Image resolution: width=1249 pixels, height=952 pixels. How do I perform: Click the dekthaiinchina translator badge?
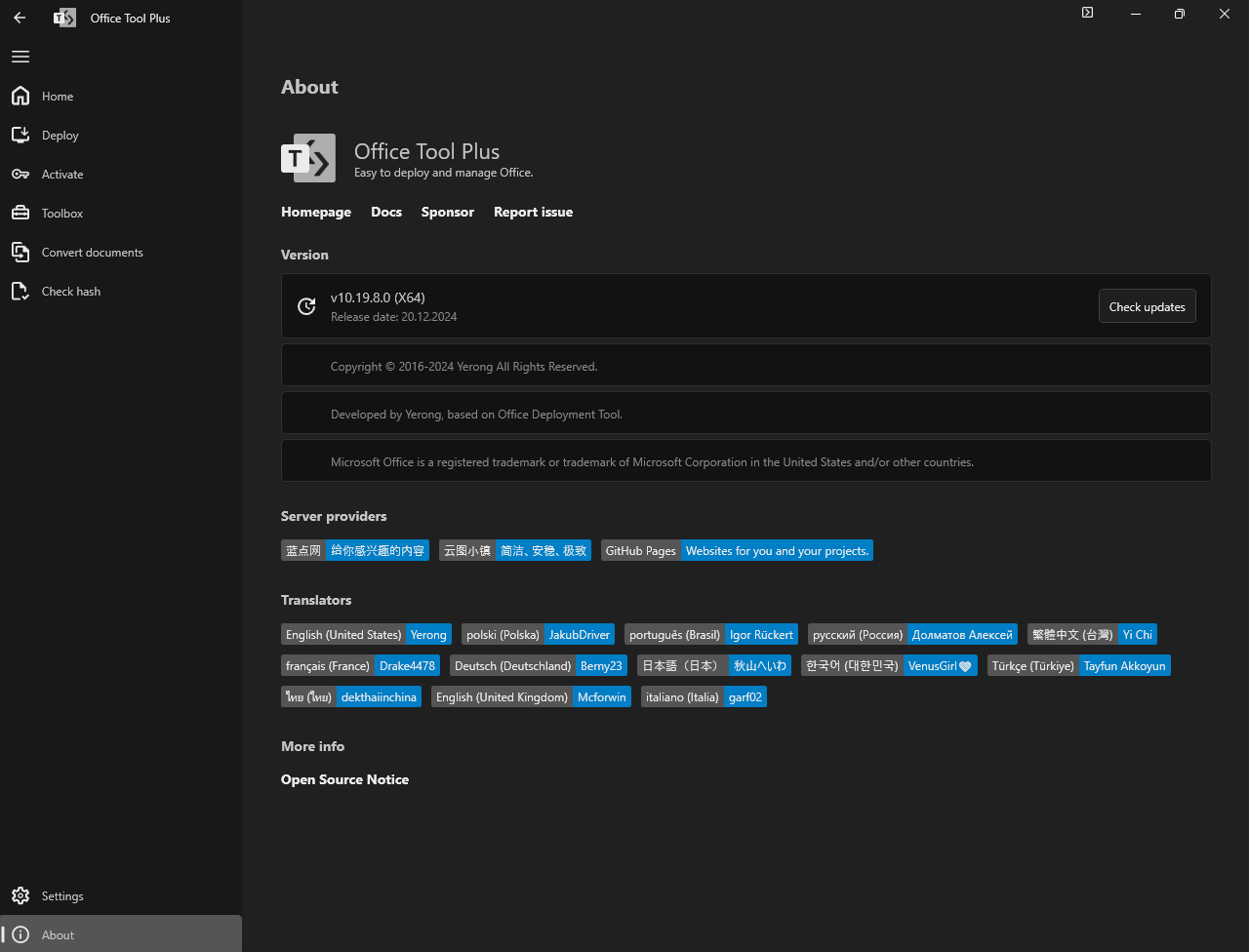tap(351, 696)
